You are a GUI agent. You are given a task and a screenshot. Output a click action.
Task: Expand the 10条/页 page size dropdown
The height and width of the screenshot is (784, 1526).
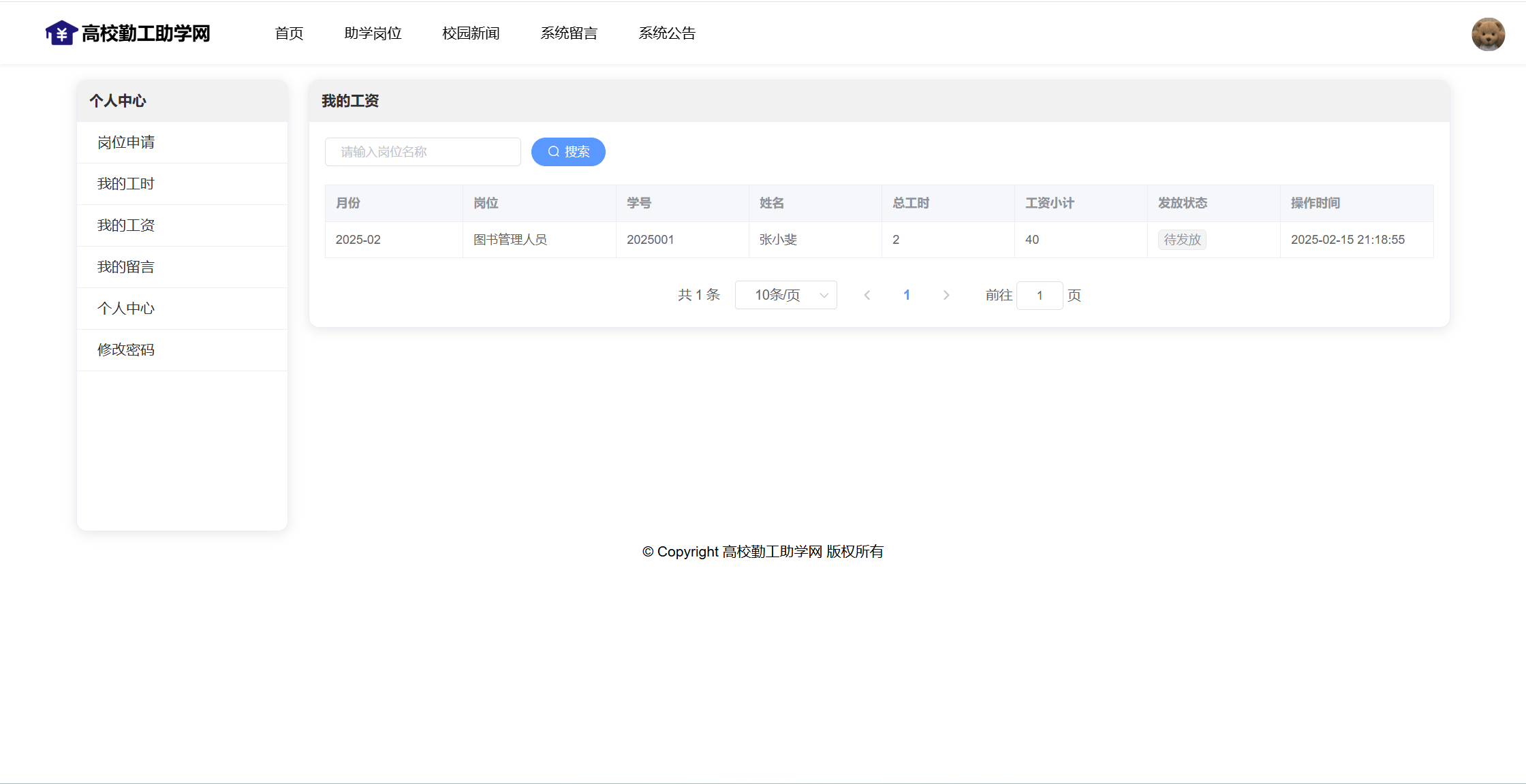(x=785, y=295)
